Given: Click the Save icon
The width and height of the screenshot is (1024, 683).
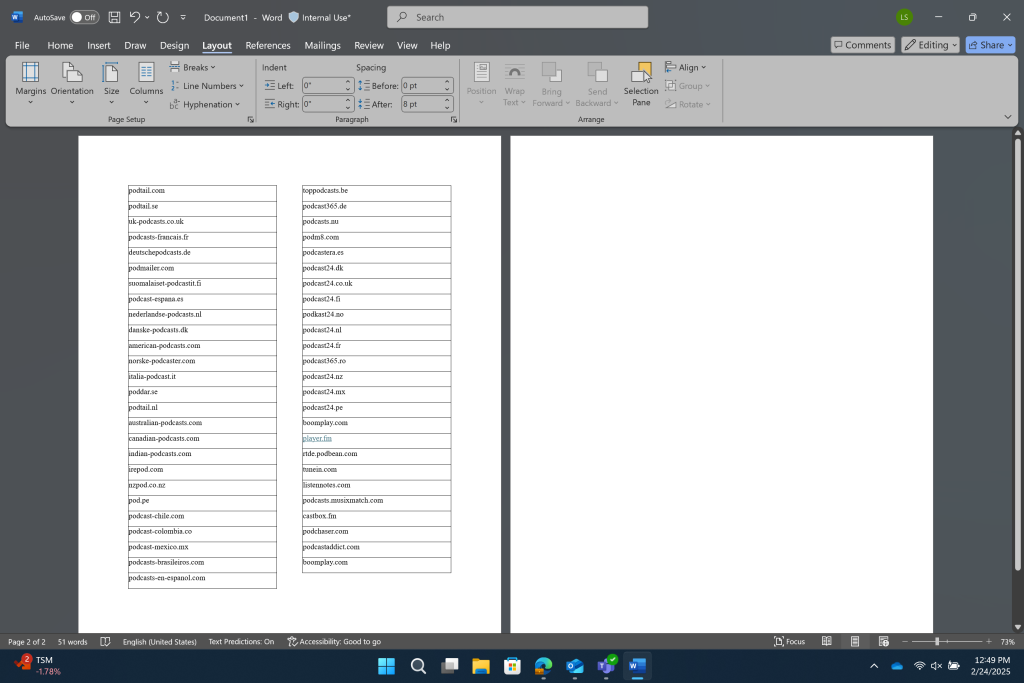Looking at the screenshot, I should click(x=114, y=18).
